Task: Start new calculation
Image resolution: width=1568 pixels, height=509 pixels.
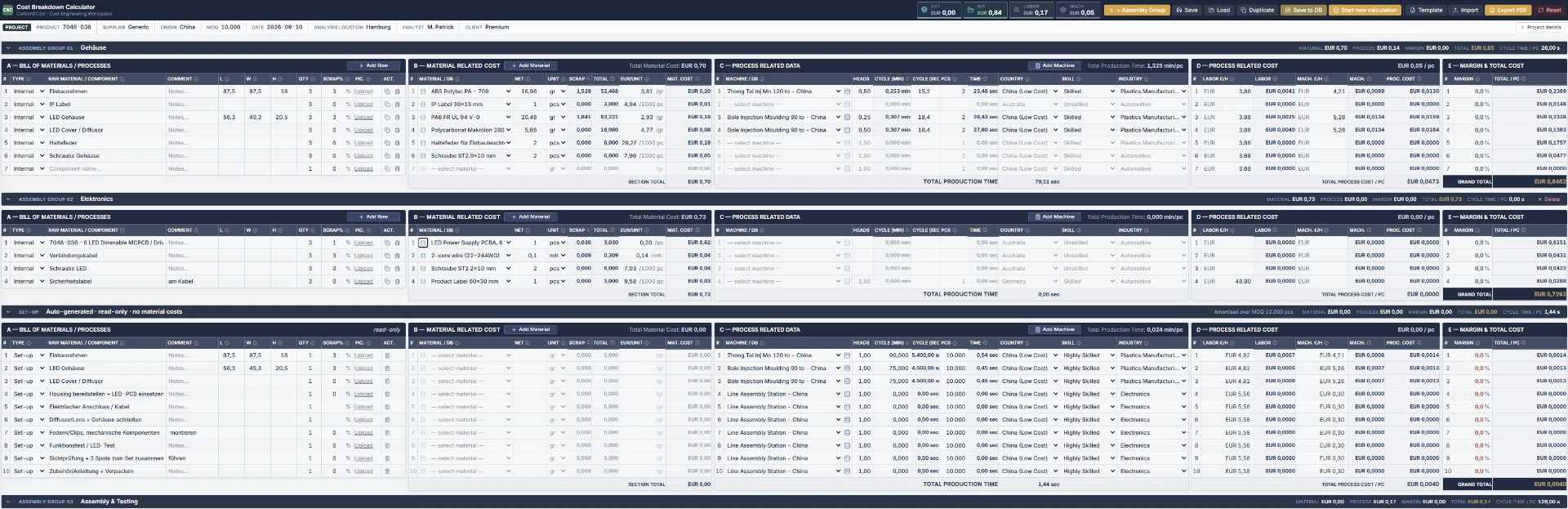Action: click(1365, 11)
